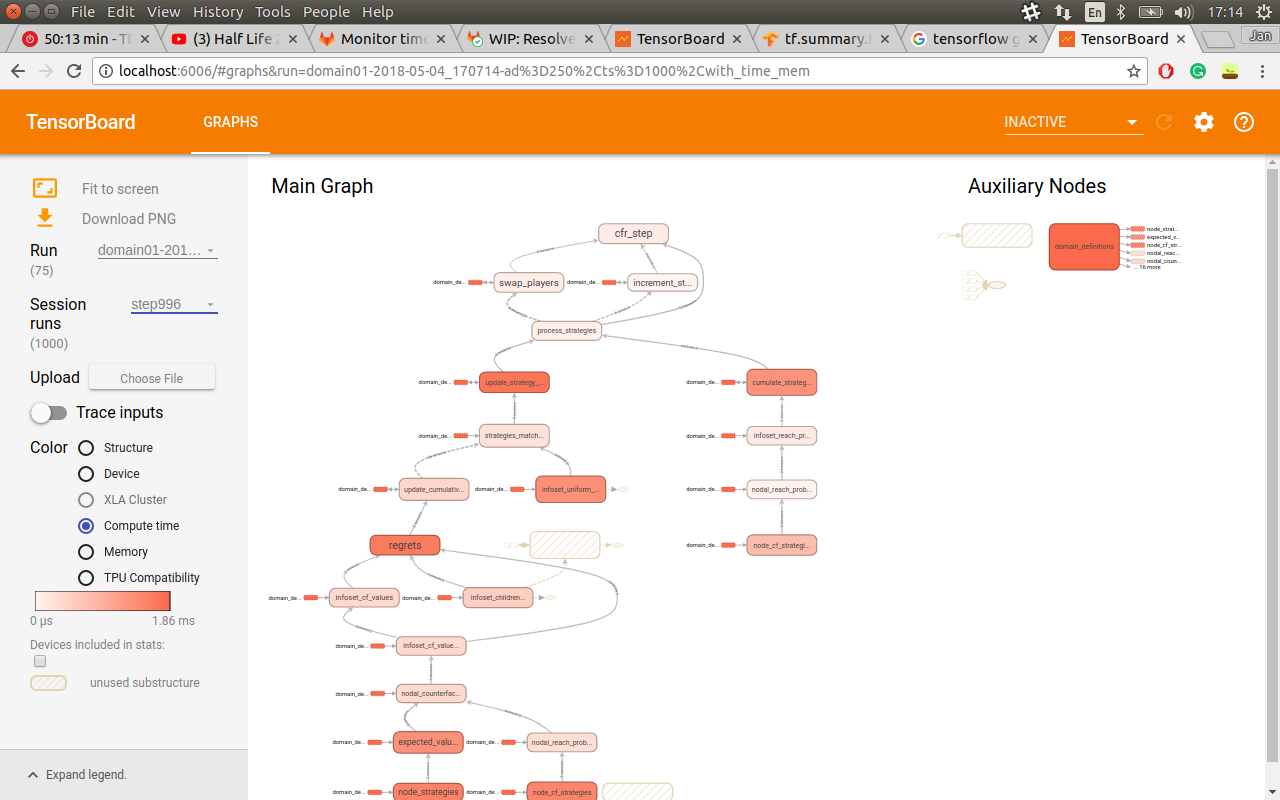Select the cfr_step node
Screen dimensions: 1280x800
(x=633, y=233)
